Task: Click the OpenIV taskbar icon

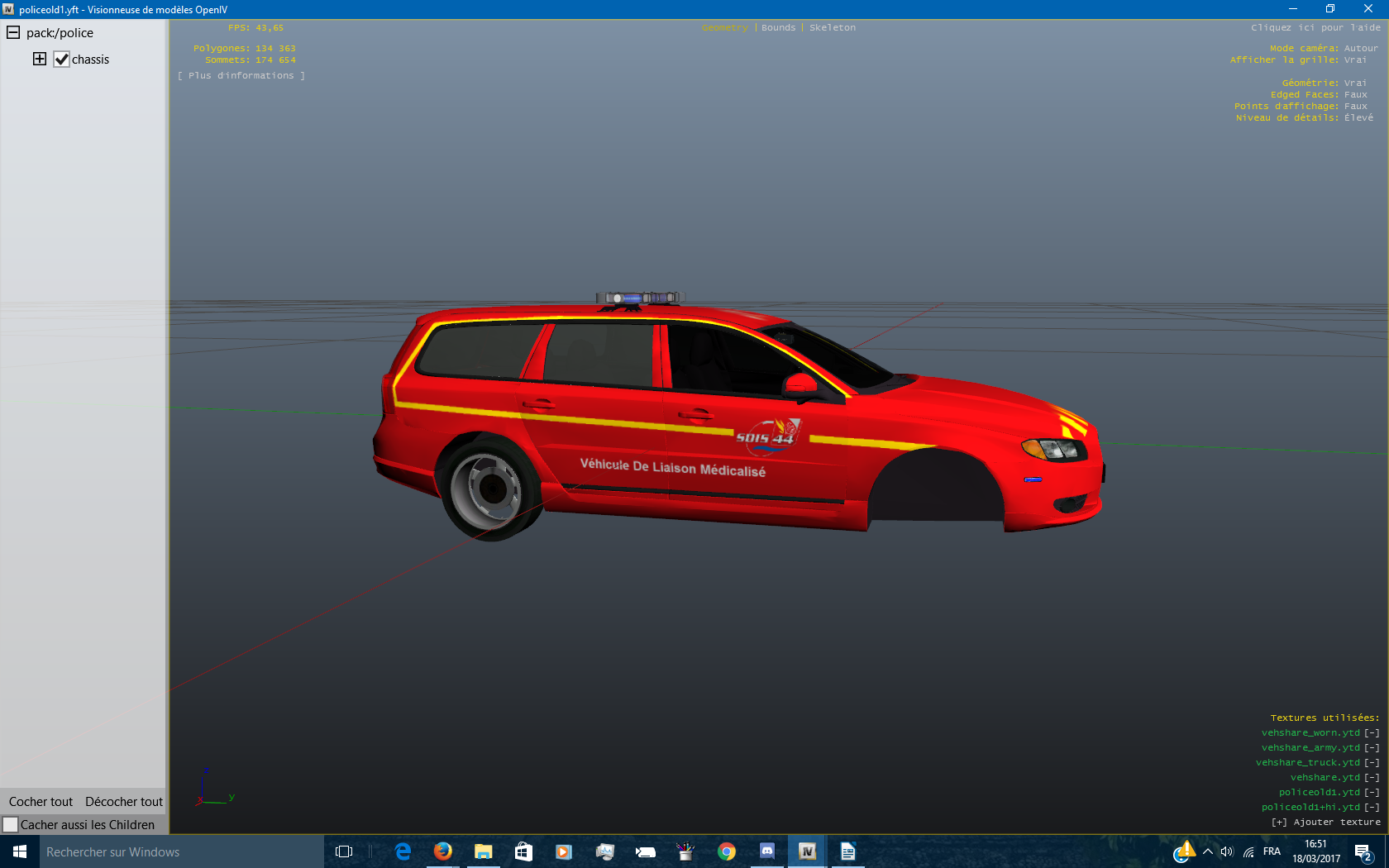Action: (807, 851)
